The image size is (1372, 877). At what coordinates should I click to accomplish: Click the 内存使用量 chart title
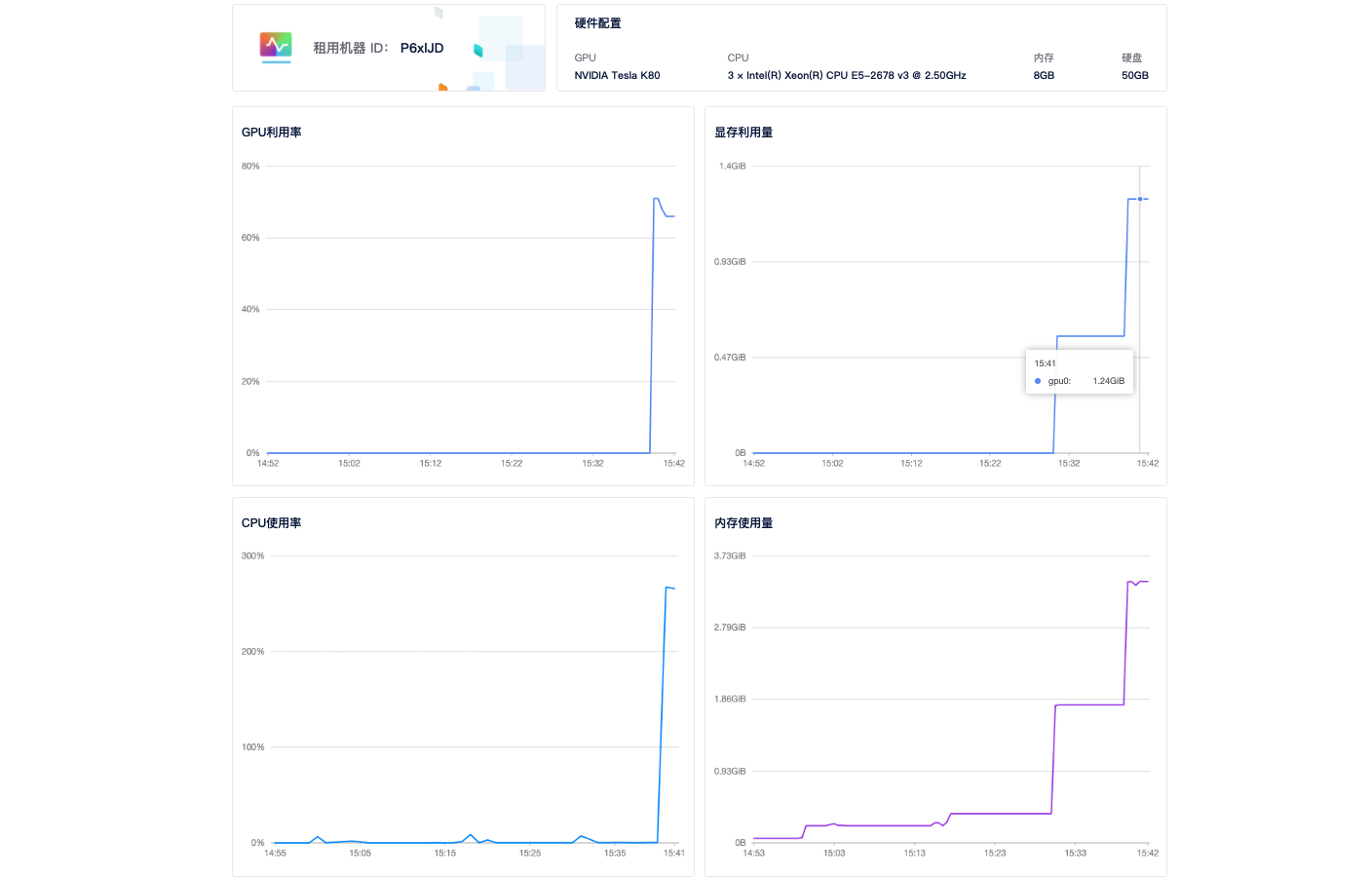pos(743,523)
